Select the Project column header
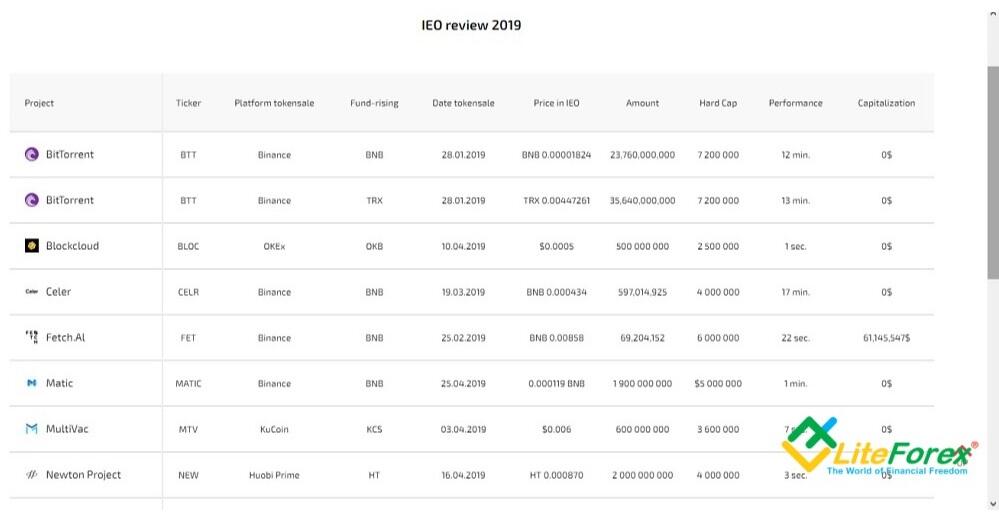The image size is (999, 525). tap(39, 103)
